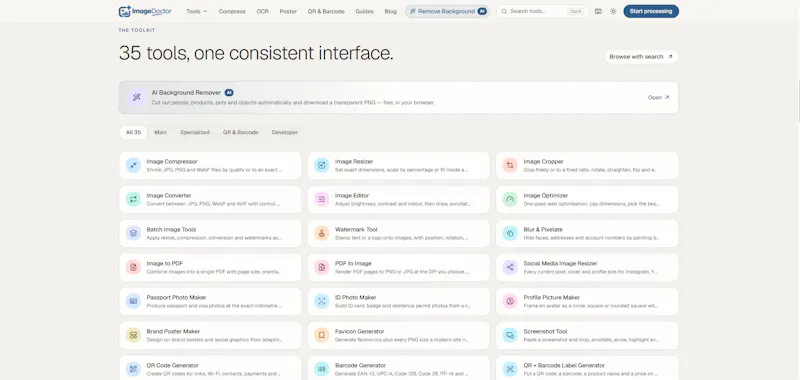Open the Image Compressor tool icon

pyautogui.click(x=133, y=165)
